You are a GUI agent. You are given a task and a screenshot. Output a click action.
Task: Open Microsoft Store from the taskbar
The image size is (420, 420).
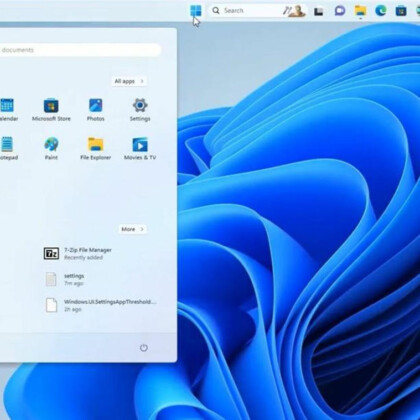[x=401, y=11]
